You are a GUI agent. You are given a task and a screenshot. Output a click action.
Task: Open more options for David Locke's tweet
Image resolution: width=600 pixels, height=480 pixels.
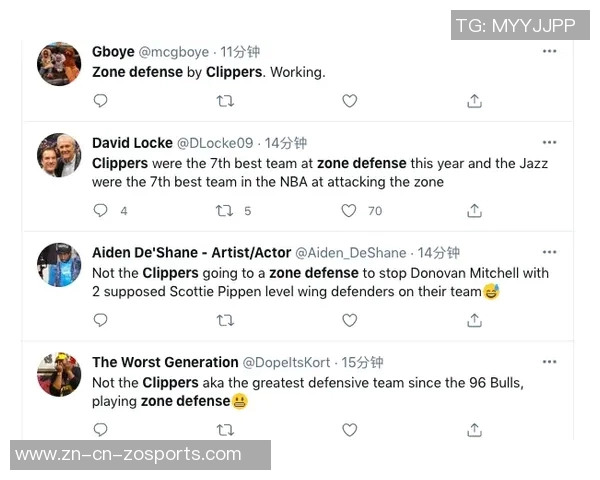(549, 142)
